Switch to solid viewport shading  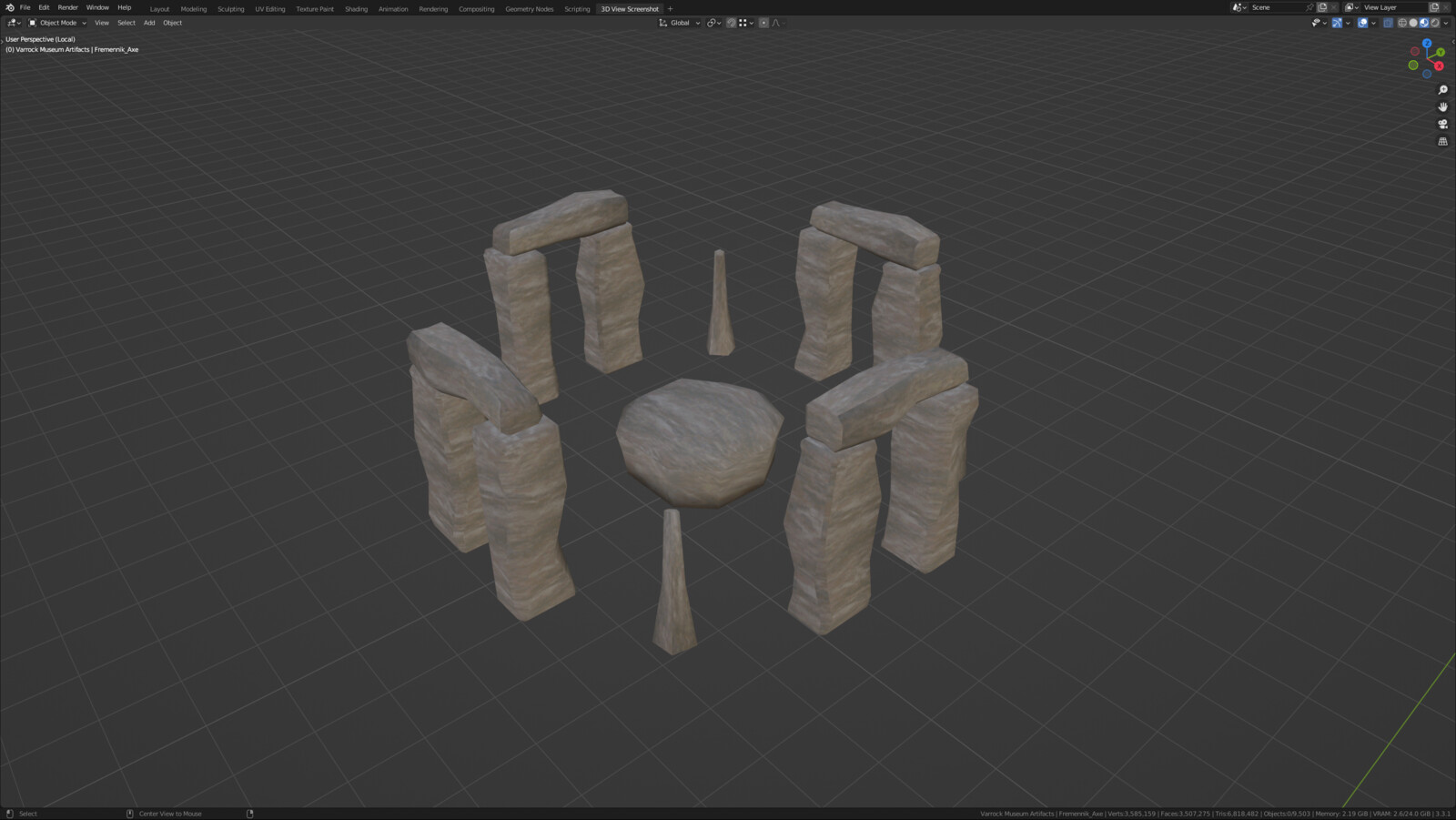click(1413, 23)
